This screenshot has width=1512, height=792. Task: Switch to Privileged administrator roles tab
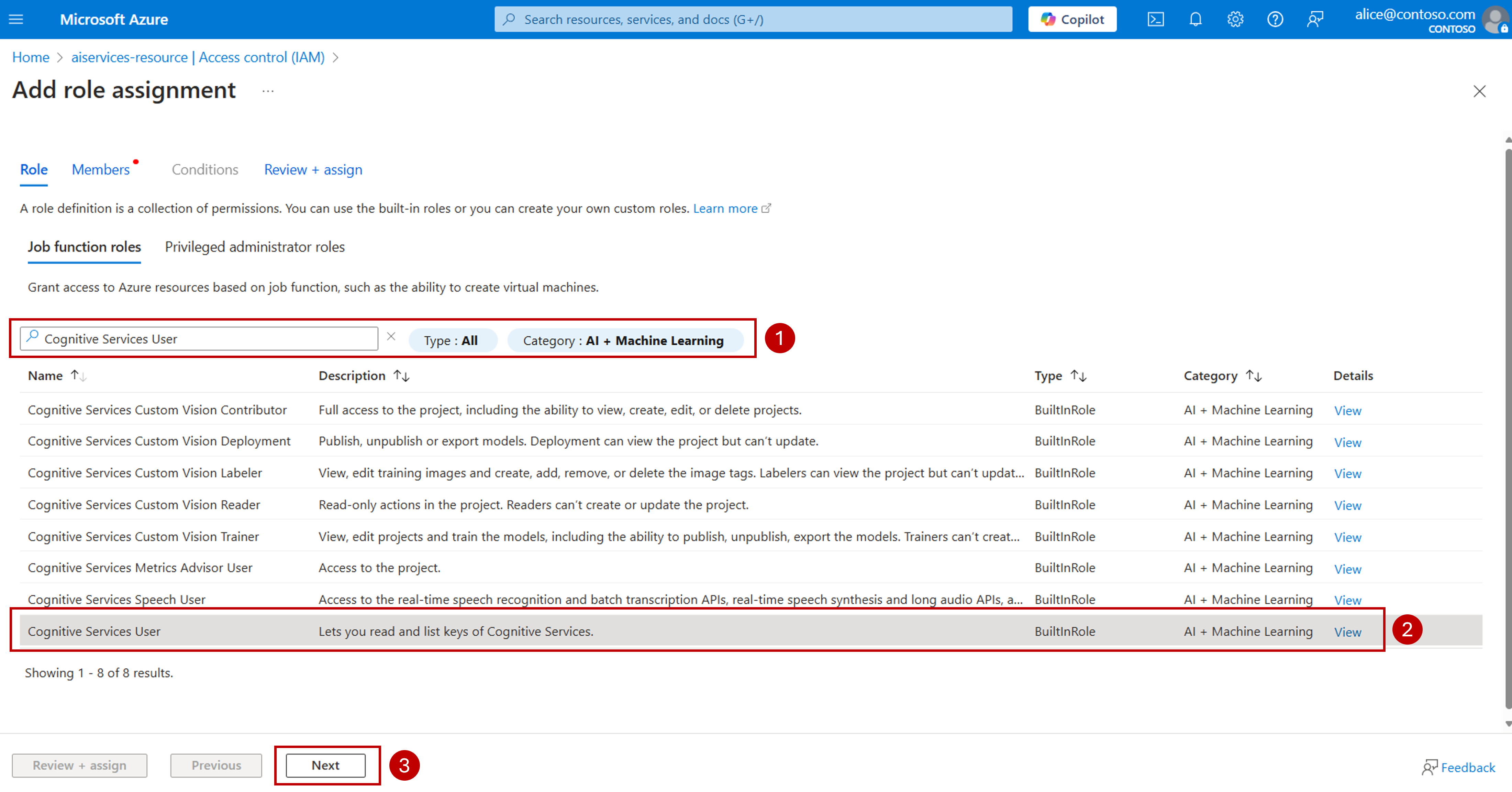[255, 247]
